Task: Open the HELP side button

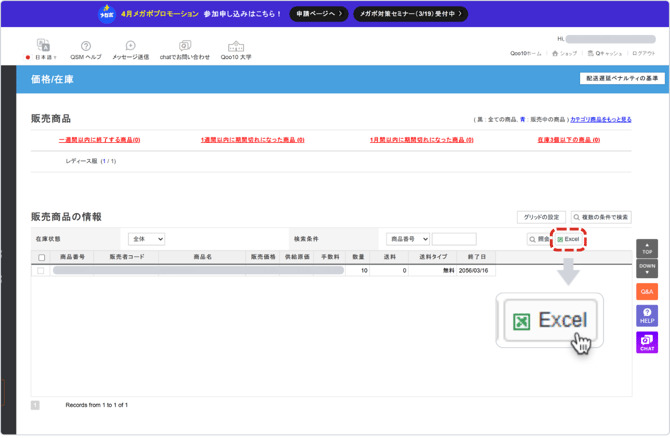Action: (647, 316)
